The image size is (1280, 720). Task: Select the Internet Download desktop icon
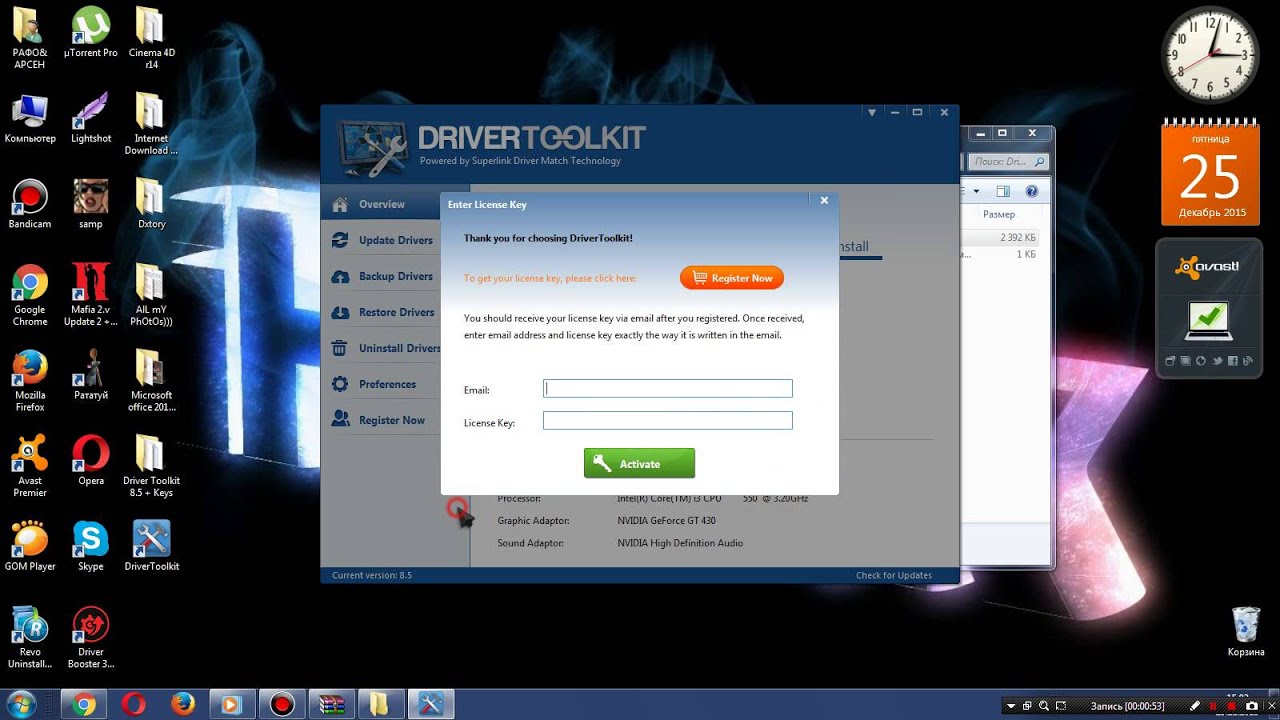coord(151,124)
